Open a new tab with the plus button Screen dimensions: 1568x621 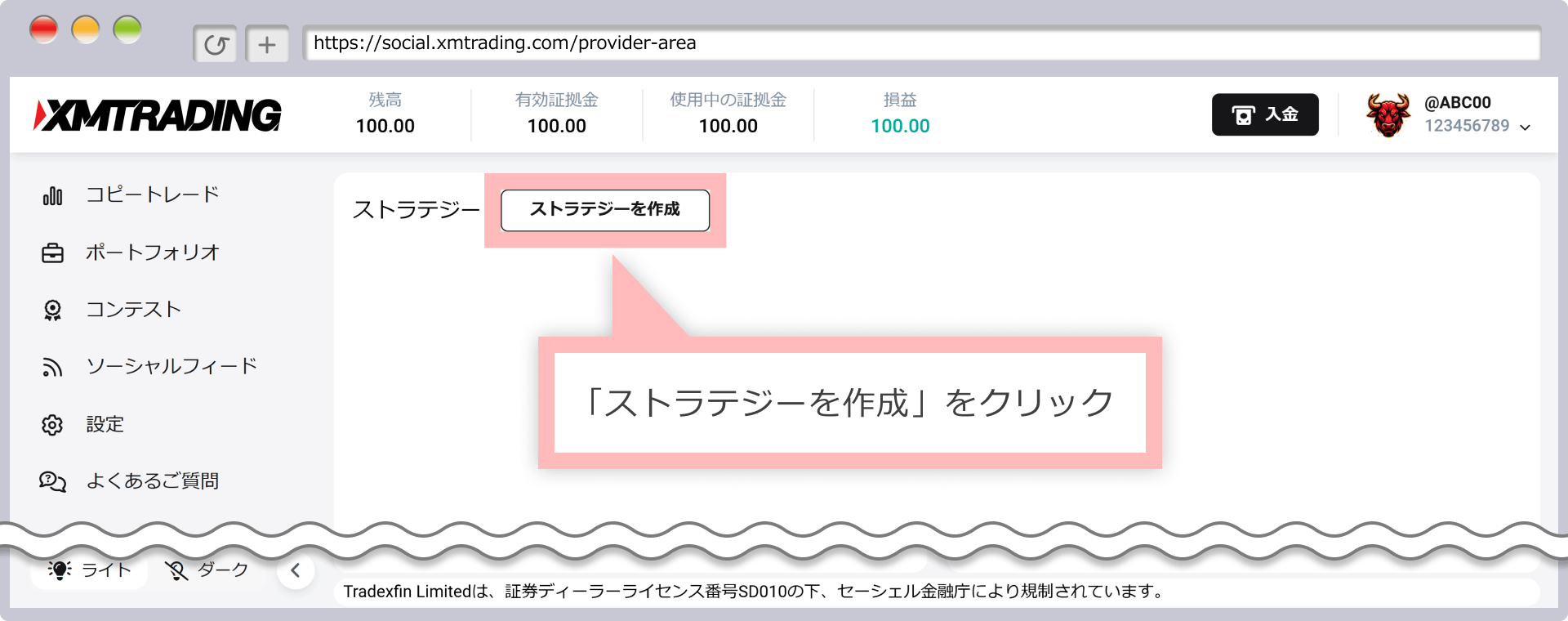tap(267, 44)
